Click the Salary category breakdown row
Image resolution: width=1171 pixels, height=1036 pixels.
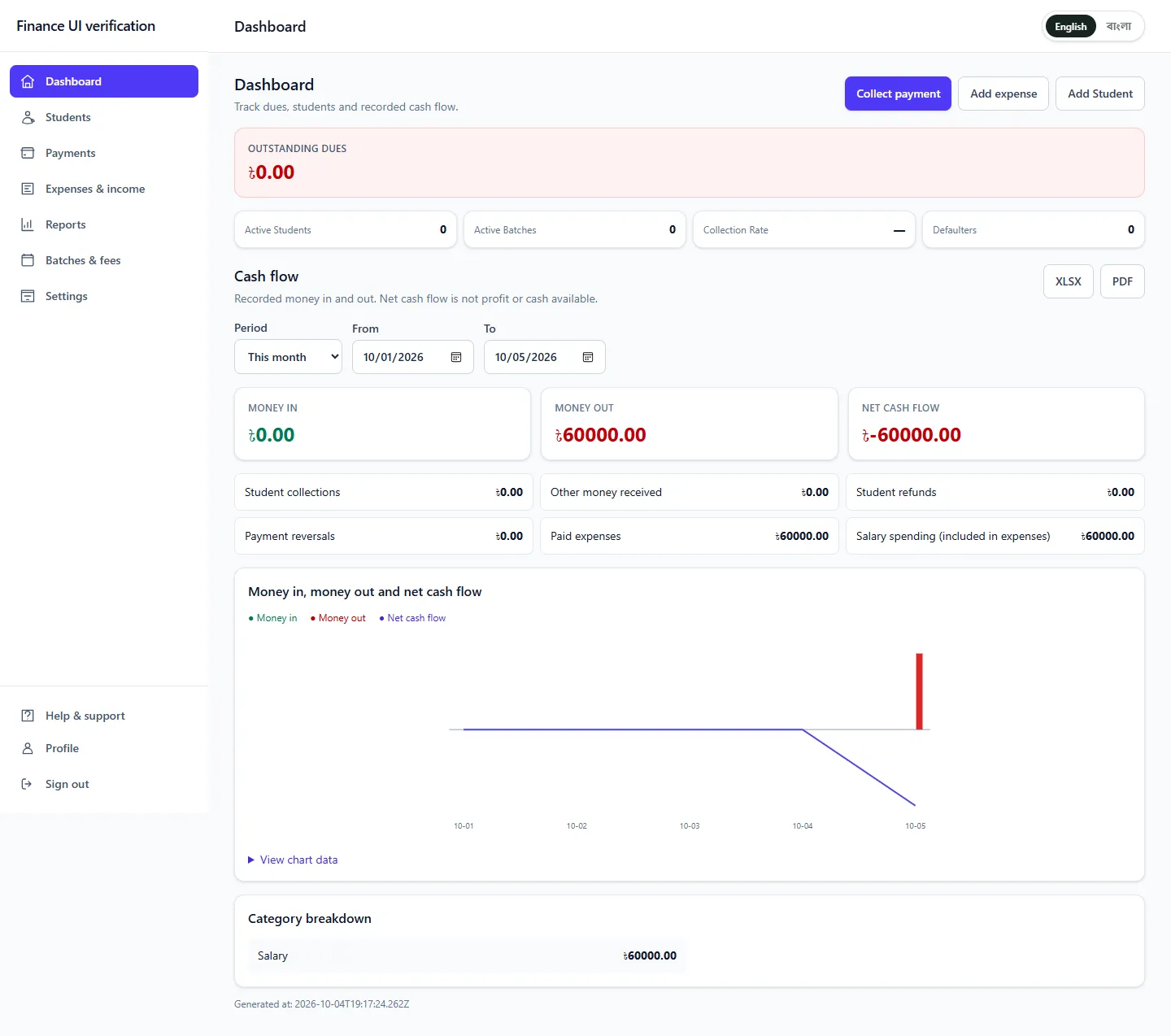[x=467, y=955]
